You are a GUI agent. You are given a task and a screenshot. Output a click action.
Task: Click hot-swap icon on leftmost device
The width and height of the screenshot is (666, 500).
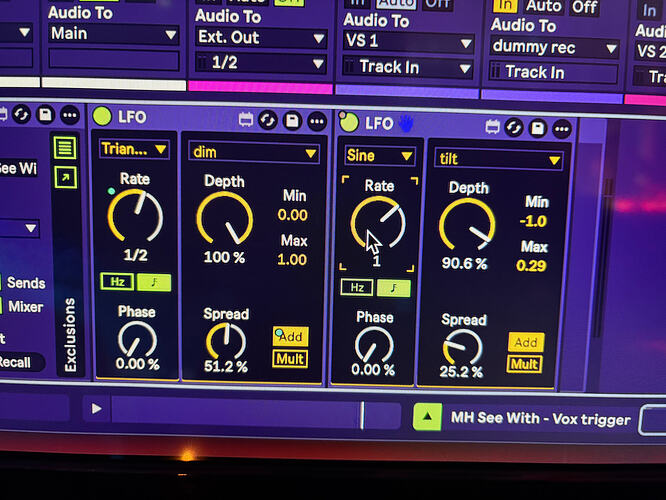[21, 114]
